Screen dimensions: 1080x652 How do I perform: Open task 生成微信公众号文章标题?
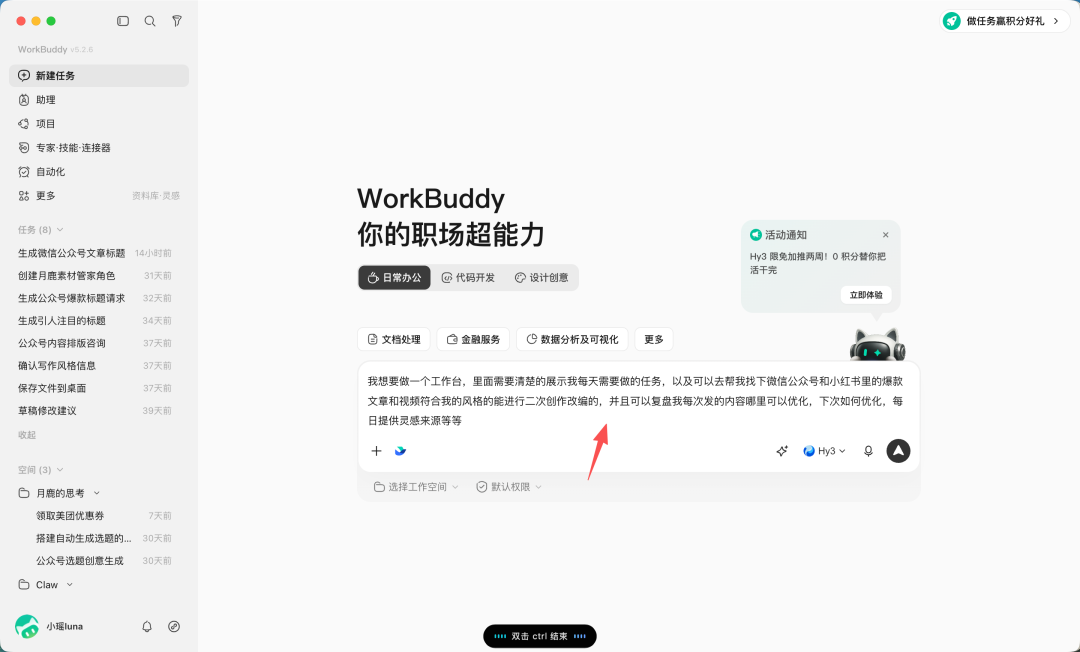pyautogui.click(x=72, y=253)
